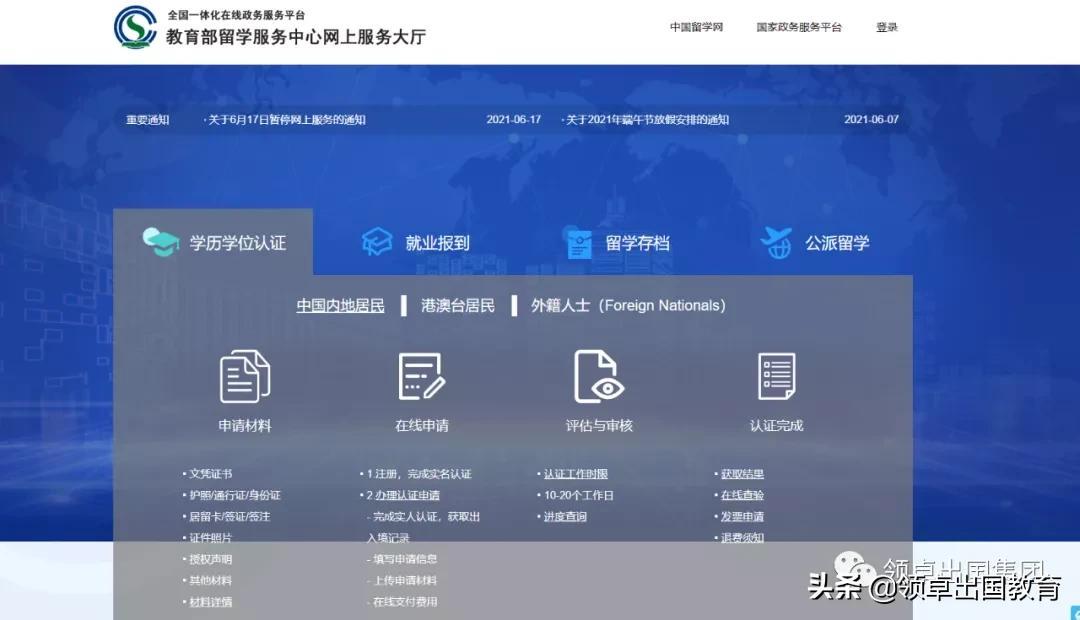Open the 在线查验 verification link

pos(742,495)
